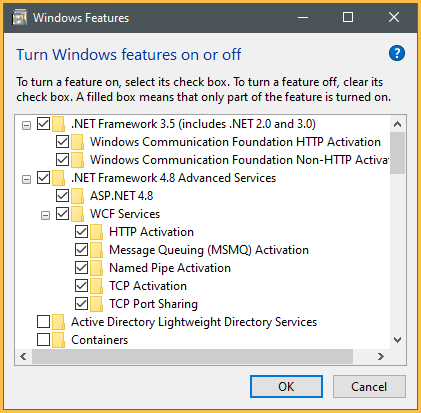
Task: Click the horizontal scrollbar thumb
Action: pyautogui.click(x=192, y=357)
